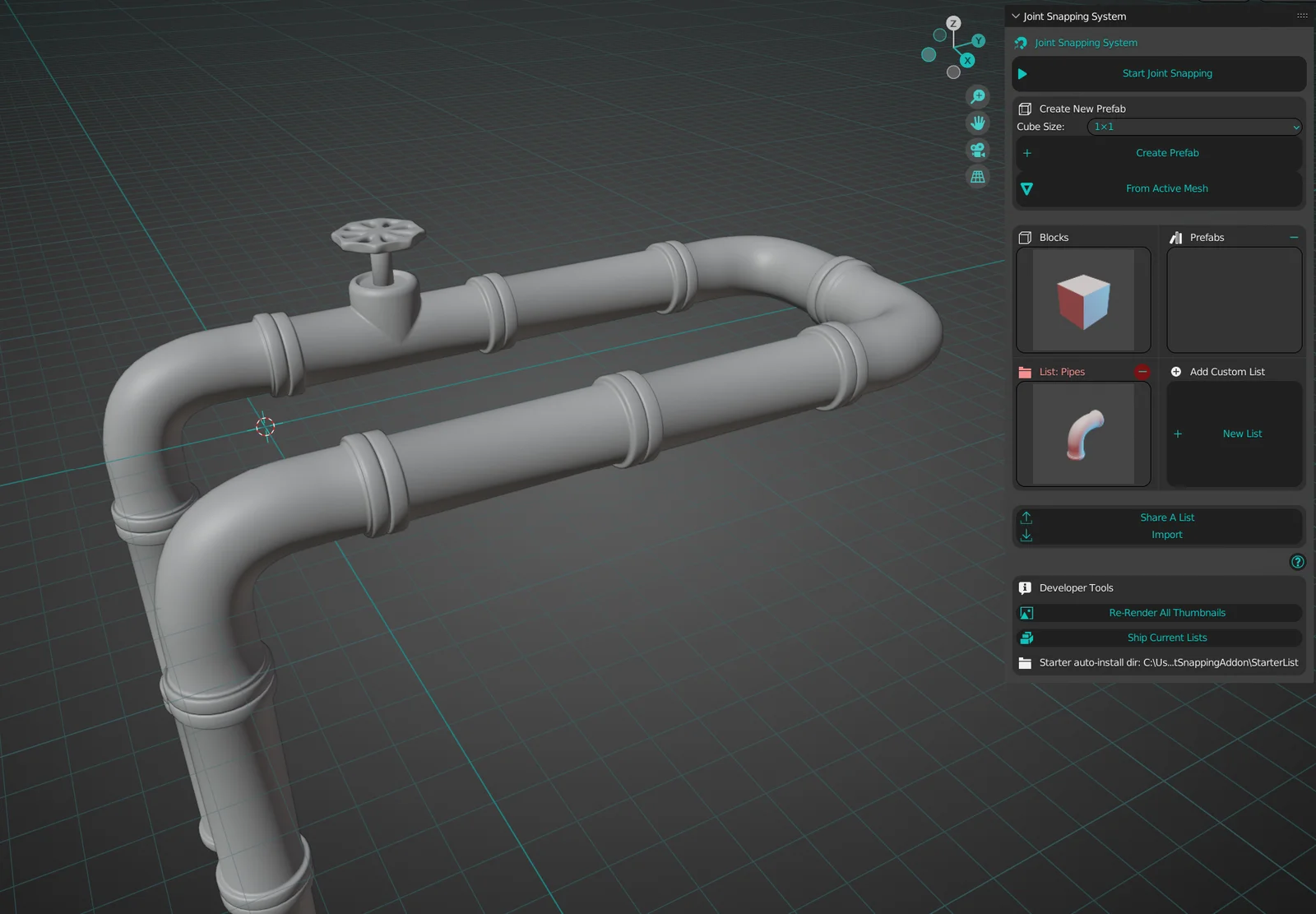
Task: Remove the Pipes list with red minus
Action: click(x=1142, y=372)
